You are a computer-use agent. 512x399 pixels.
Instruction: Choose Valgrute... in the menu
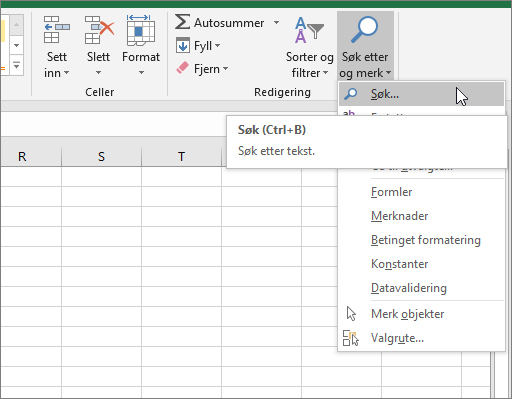pyautogui.click(x=421, y=338)
